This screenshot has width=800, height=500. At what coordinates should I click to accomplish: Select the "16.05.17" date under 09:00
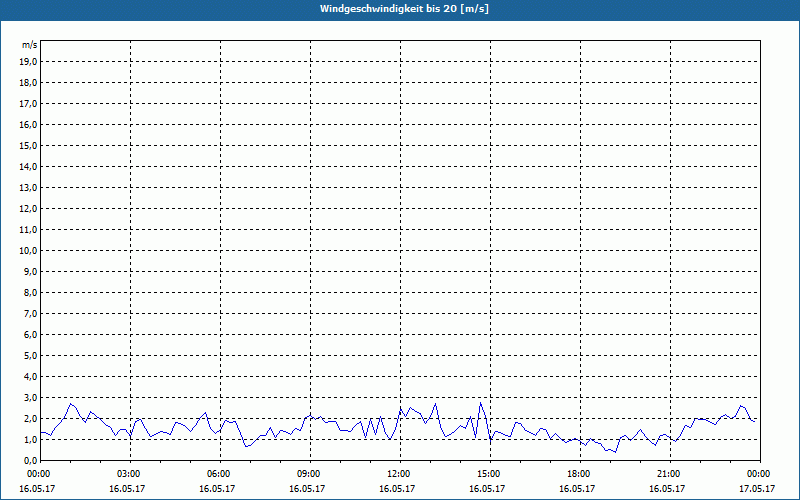[x=307, y=489]
